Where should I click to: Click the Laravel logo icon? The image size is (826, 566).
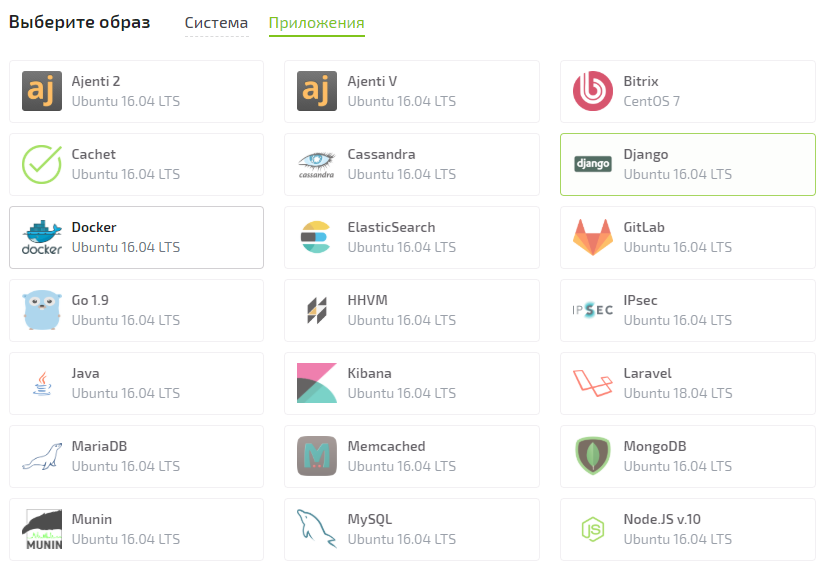(x=593, y=383)
